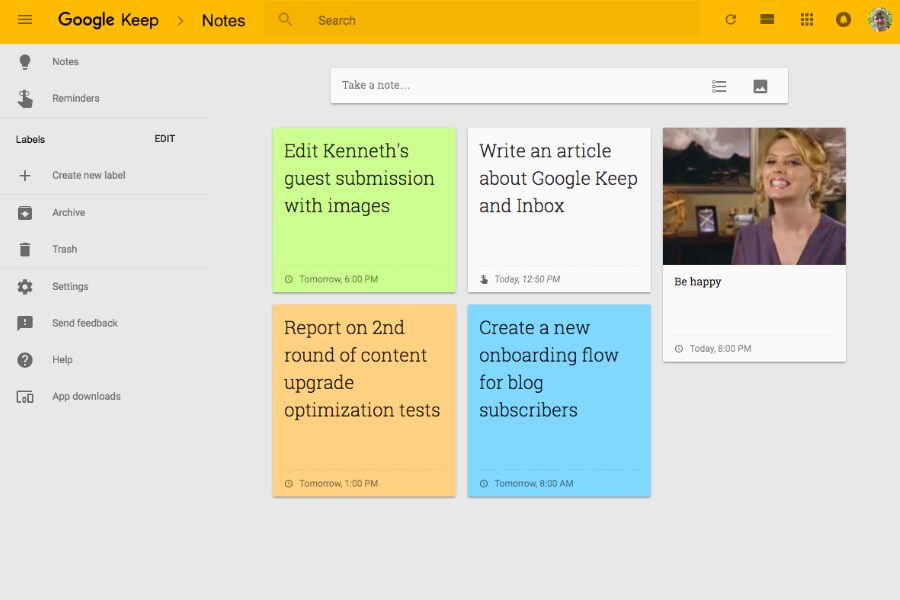900x600 pixels.
Task: Click the plus icon for new label
Action: (25, 176)
